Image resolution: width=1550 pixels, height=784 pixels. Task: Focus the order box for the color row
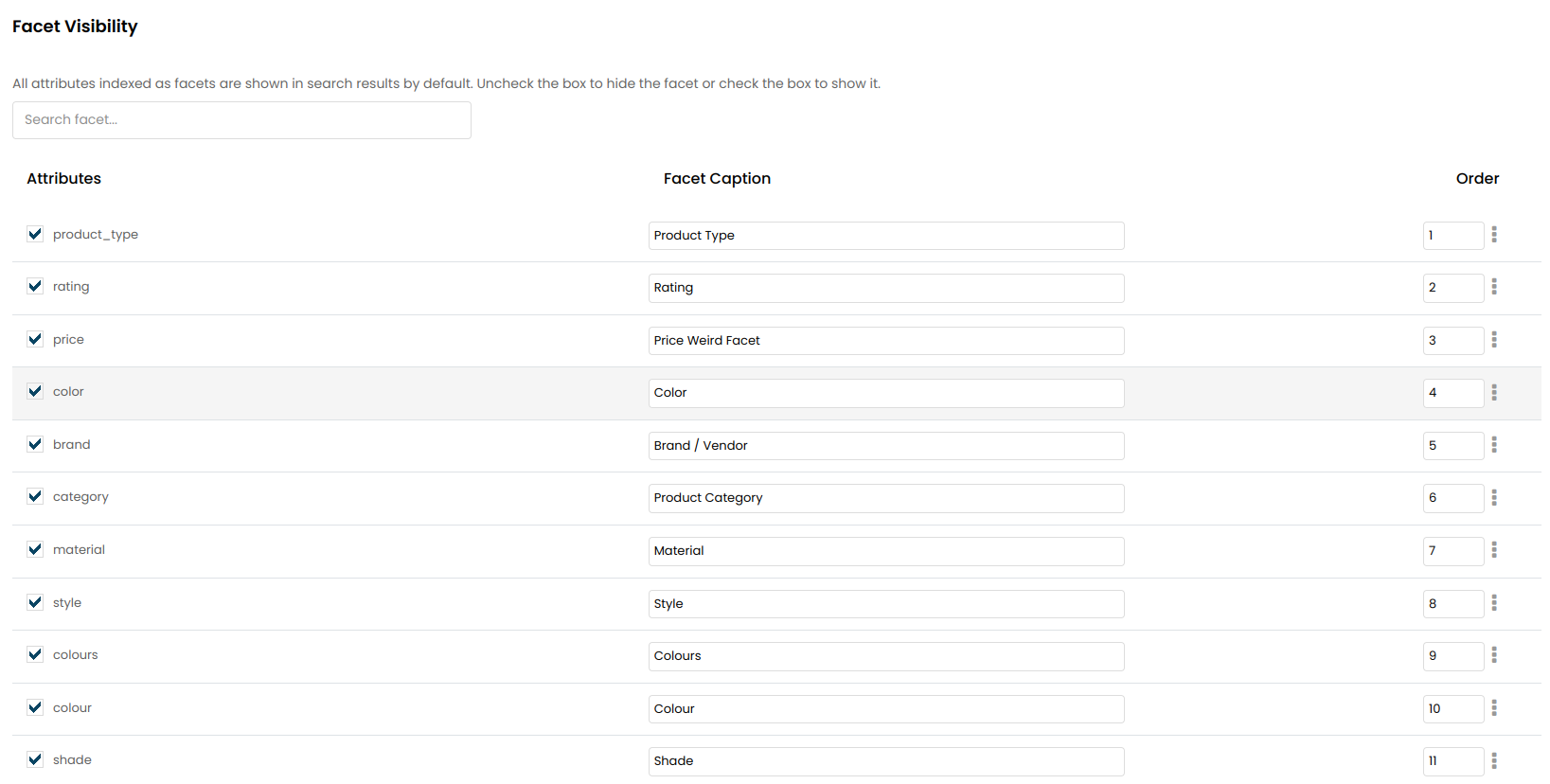tap(1452, 393)
